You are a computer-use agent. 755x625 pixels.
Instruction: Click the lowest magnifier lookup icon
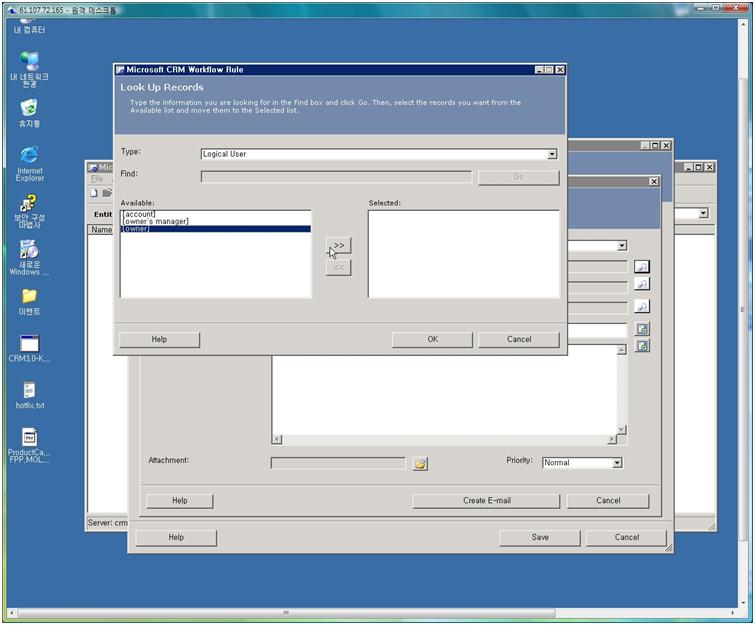pos(642,306)
